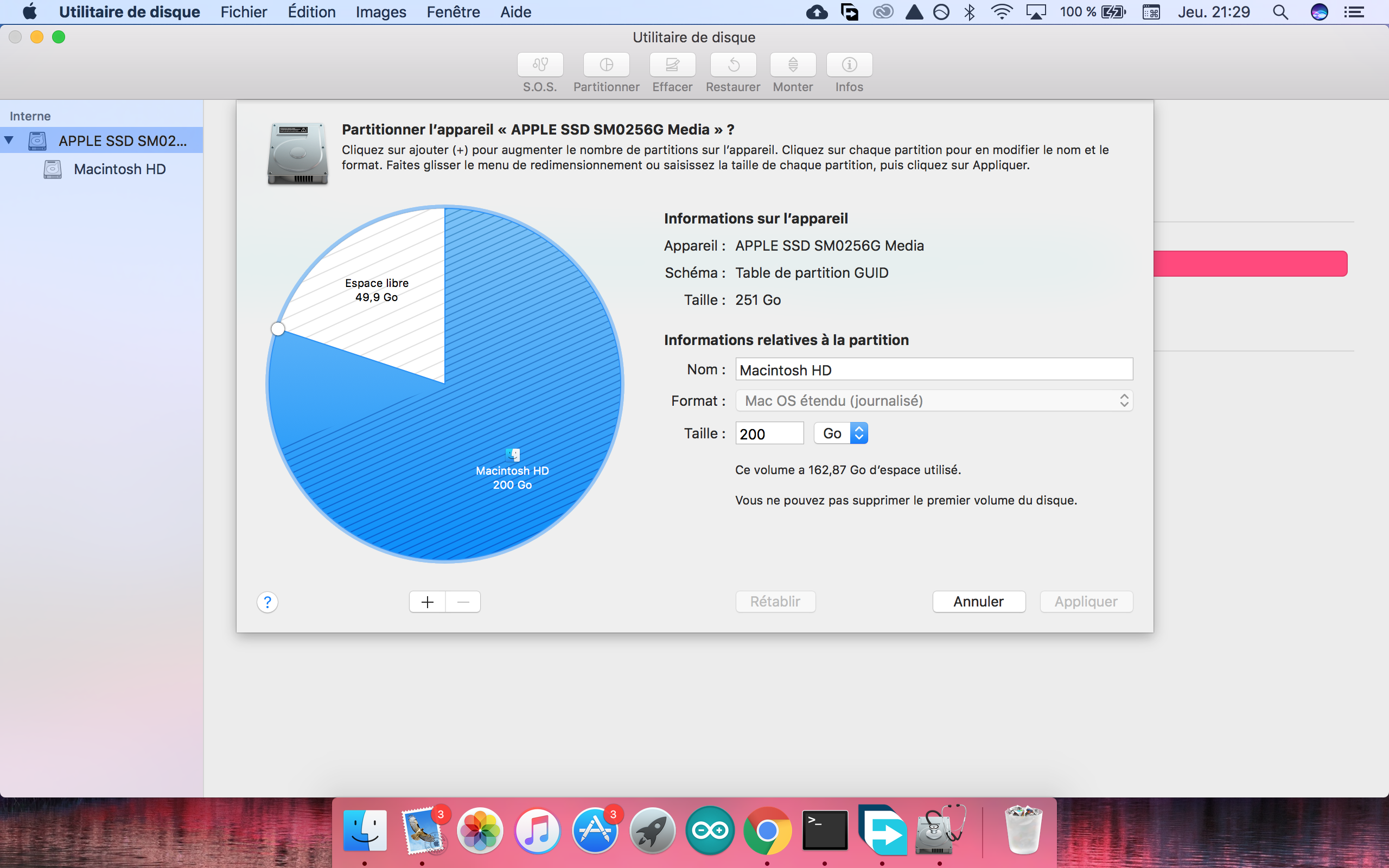Image resolution: width=1389 pixels, height=868 pixels.
Task: Open the Aide menu
Action: tap(515, 11)
